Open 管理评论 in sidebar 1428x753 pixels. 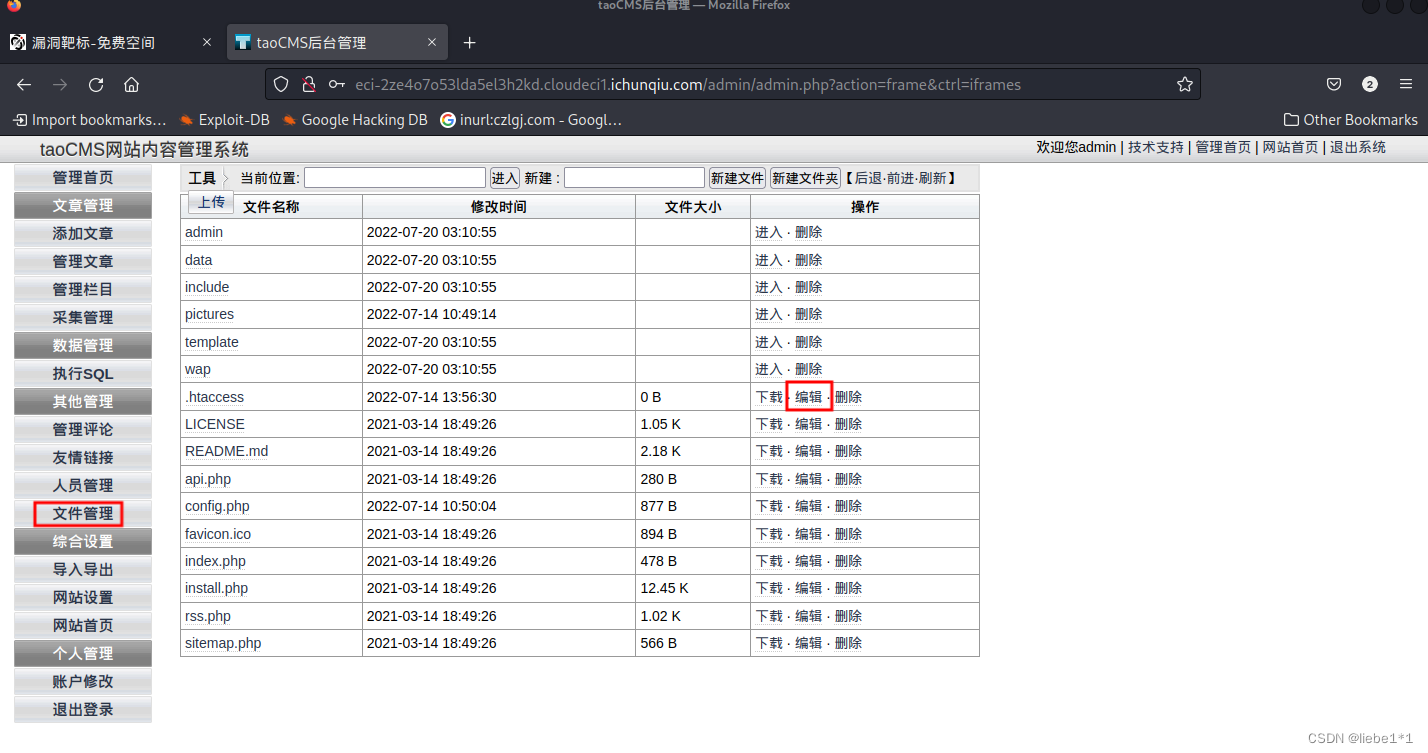(83, 430)
